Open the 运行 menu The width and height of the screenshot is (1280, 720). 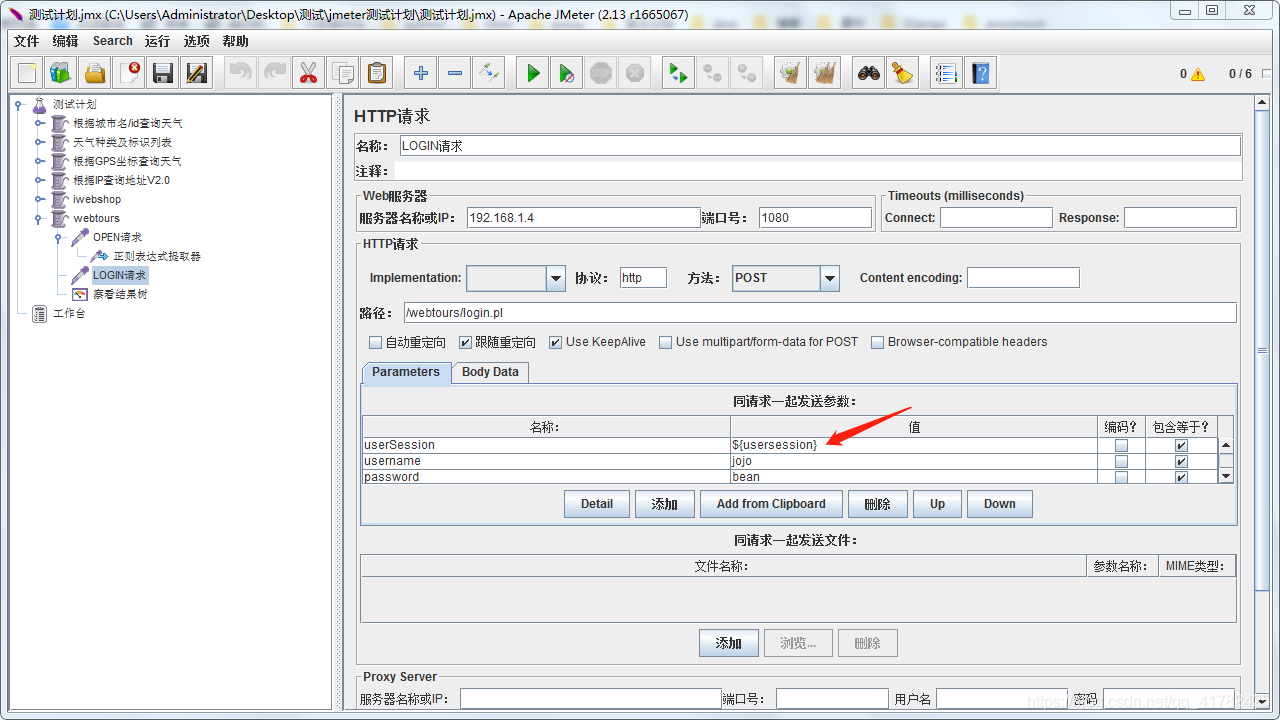pos(157,41)
